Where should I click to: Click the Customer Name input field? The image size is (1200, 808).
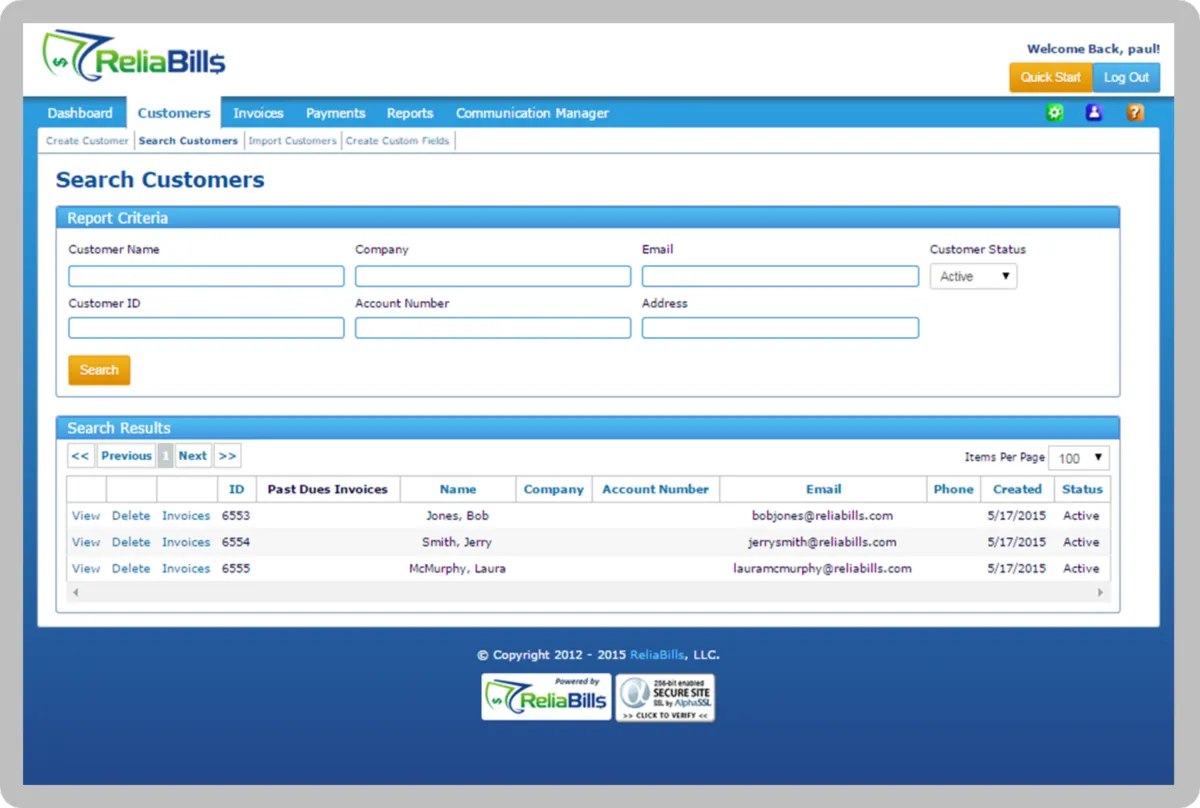pos(206,276)
